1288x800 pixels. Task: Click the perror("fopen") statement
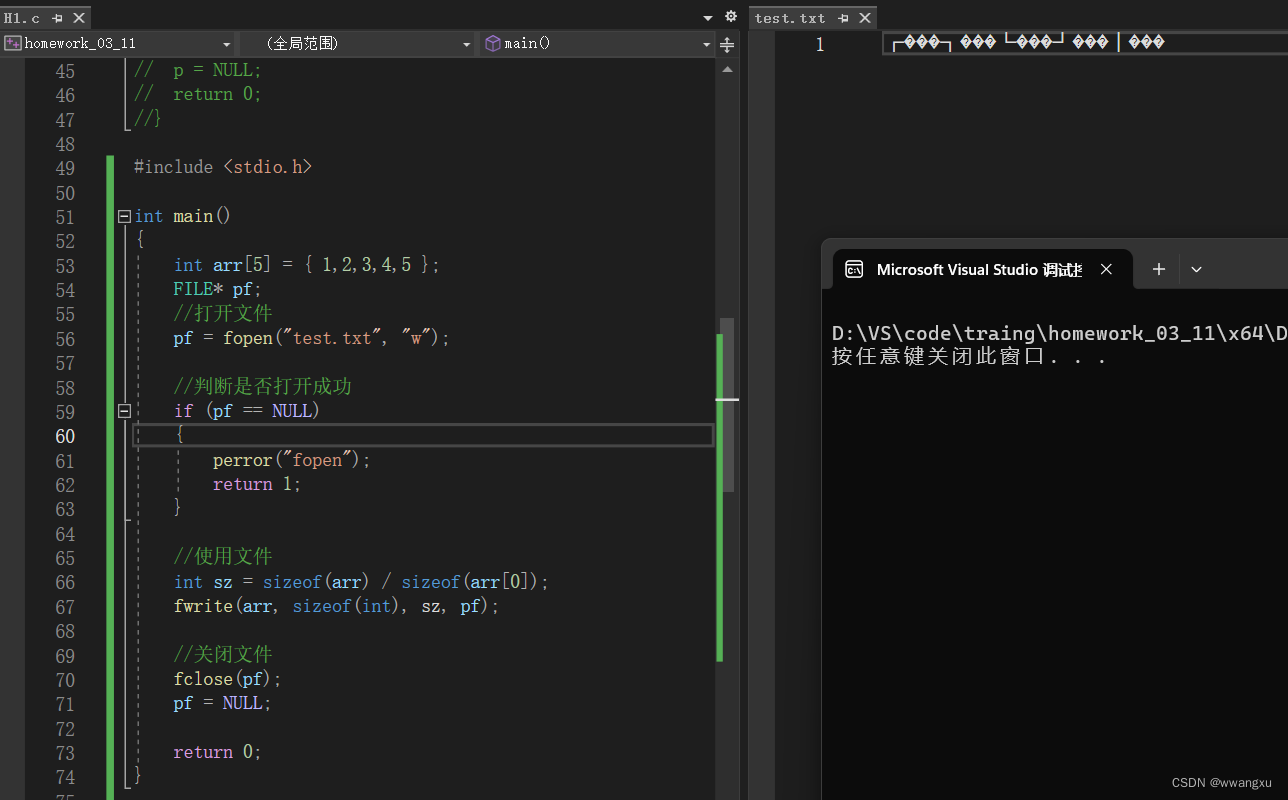tap(291, 460)
